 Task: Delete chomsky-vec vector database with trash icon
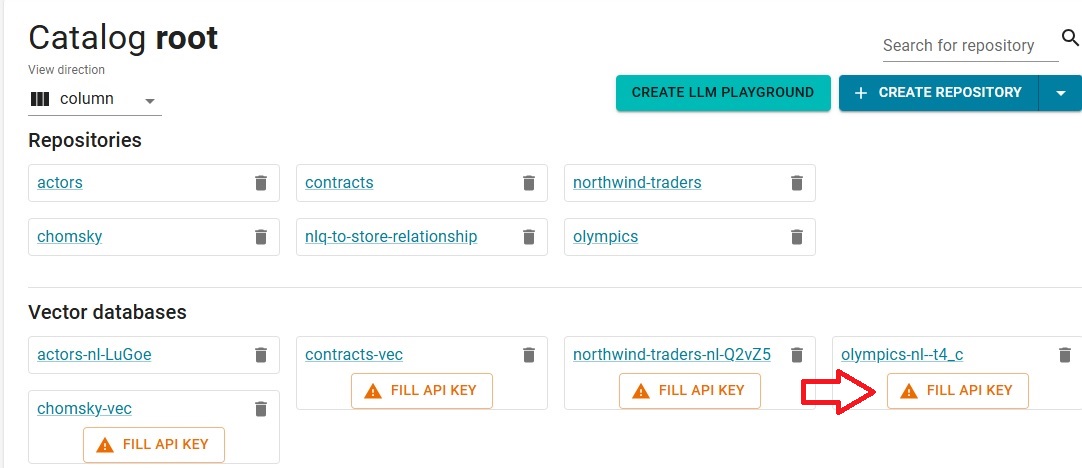261,409
